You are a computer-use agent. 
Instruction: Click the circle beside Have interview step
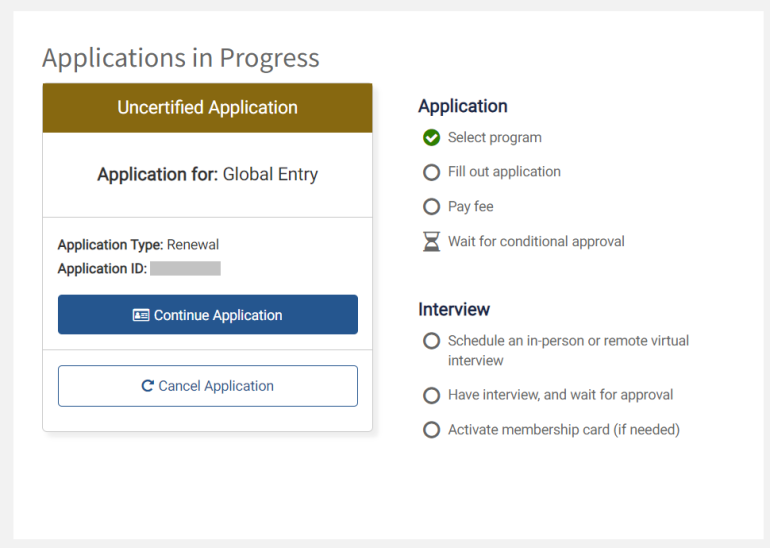tap(431, 395)
